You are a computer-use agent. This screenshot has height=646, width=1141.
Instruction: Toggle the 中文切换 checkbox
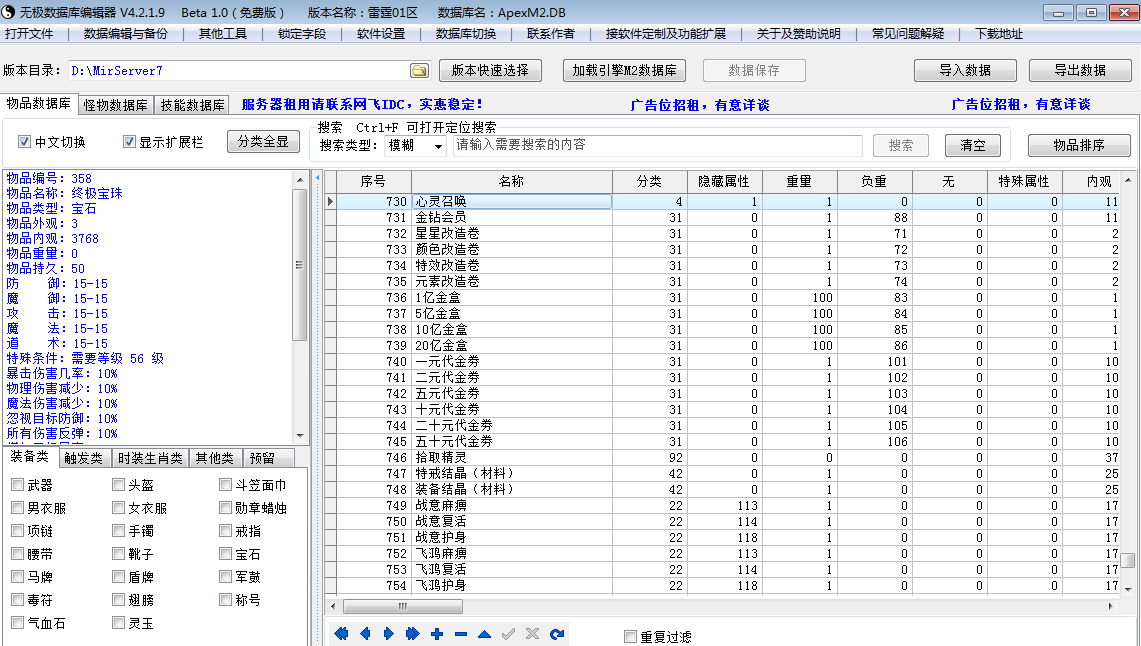tap(24, 142)
